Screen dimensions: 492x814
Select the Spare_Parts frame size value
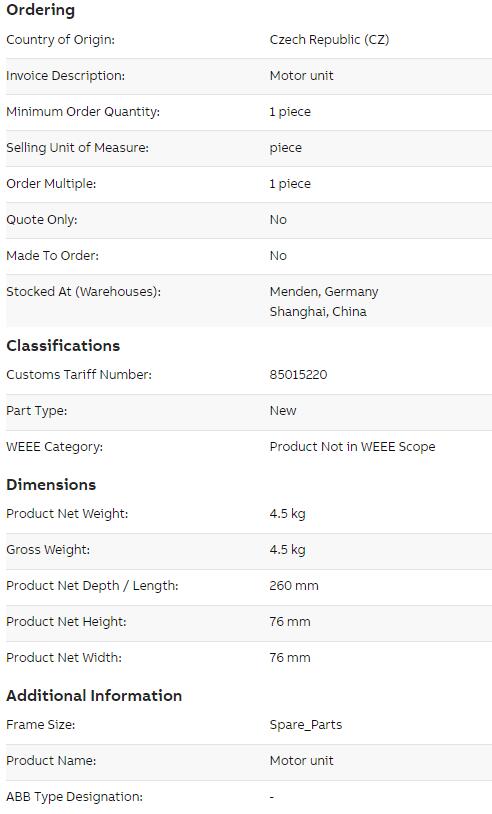click(306, 725)
